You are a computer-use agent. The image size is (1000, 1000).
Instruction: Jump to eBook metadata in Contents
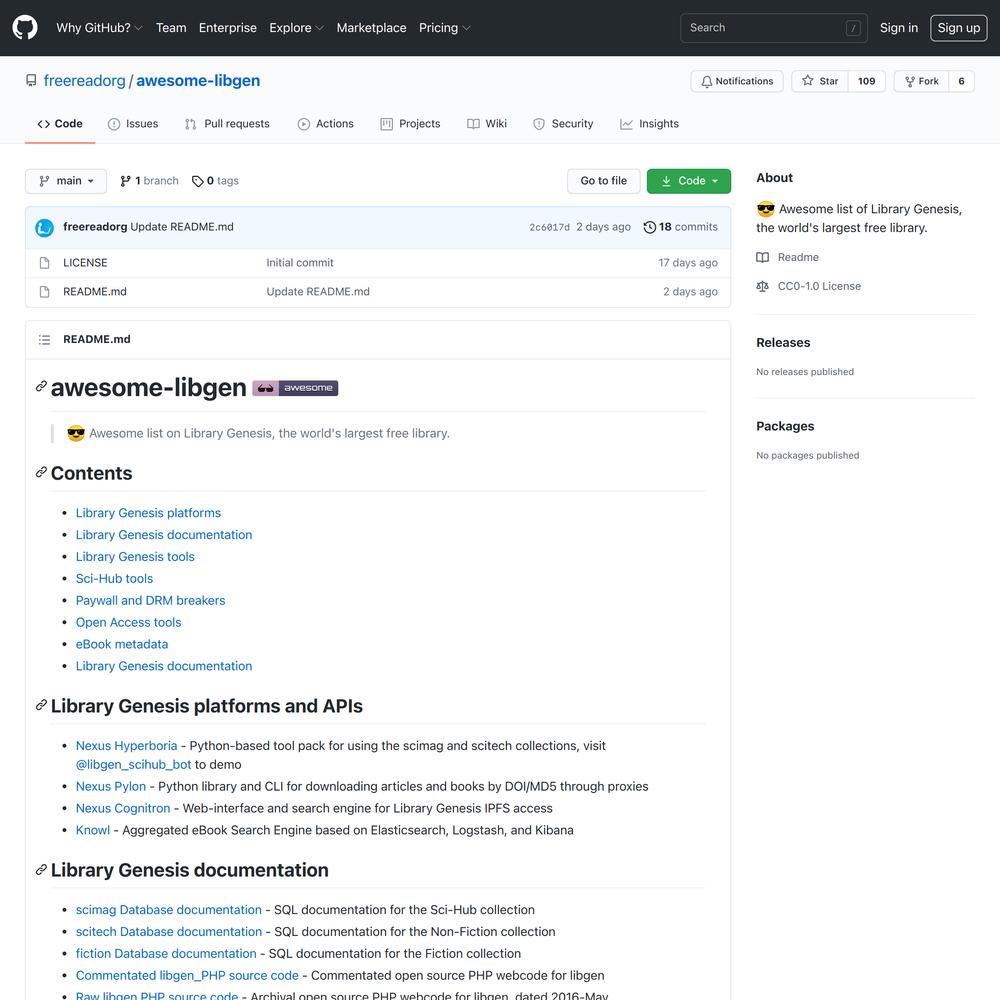122,644
